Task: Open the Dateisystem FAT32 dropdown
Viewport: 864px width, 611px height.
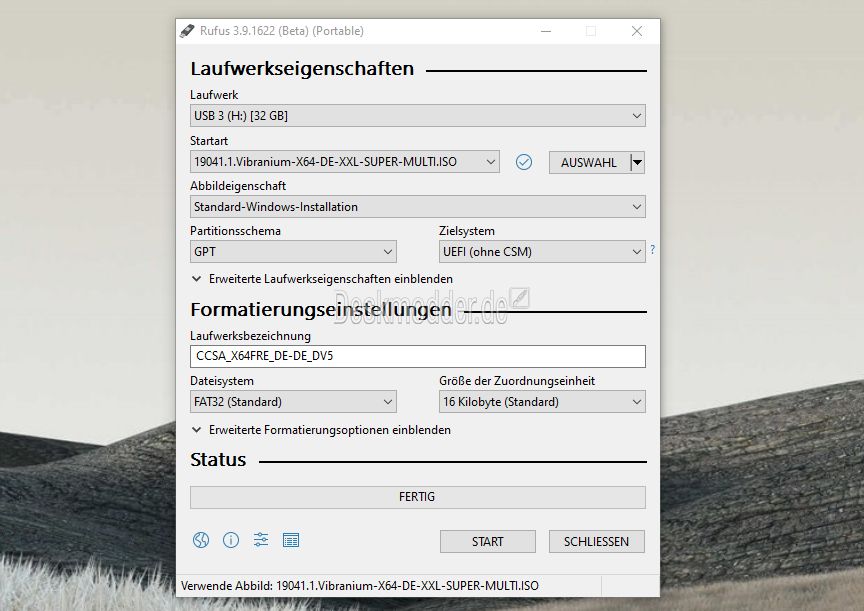Action: pos(293,402)
